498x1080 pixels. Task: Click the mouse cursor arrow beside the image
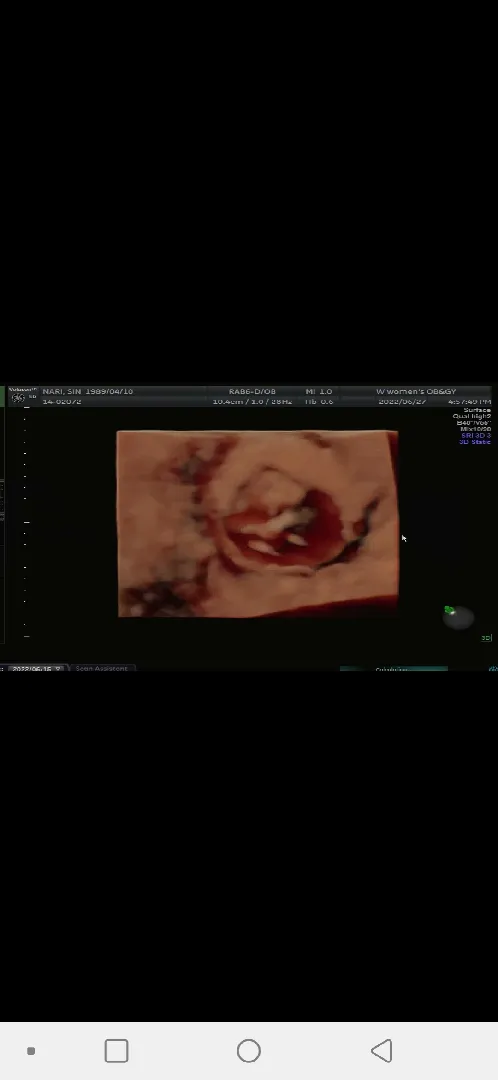pos(404,539)
